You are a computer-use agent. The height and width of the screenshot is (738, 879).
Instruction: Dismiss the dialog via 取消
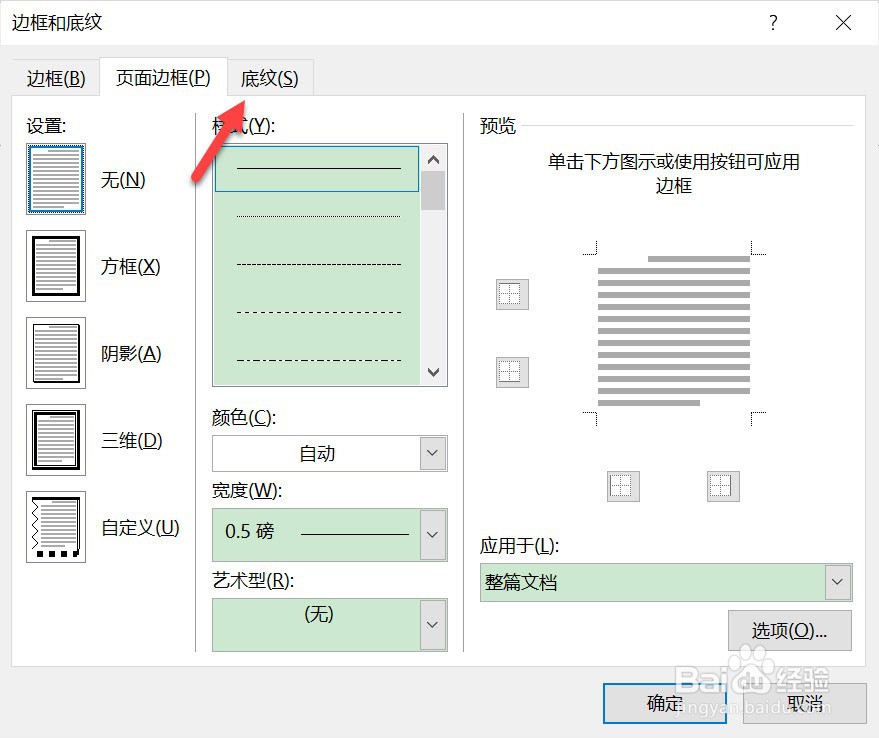[806, 703]
